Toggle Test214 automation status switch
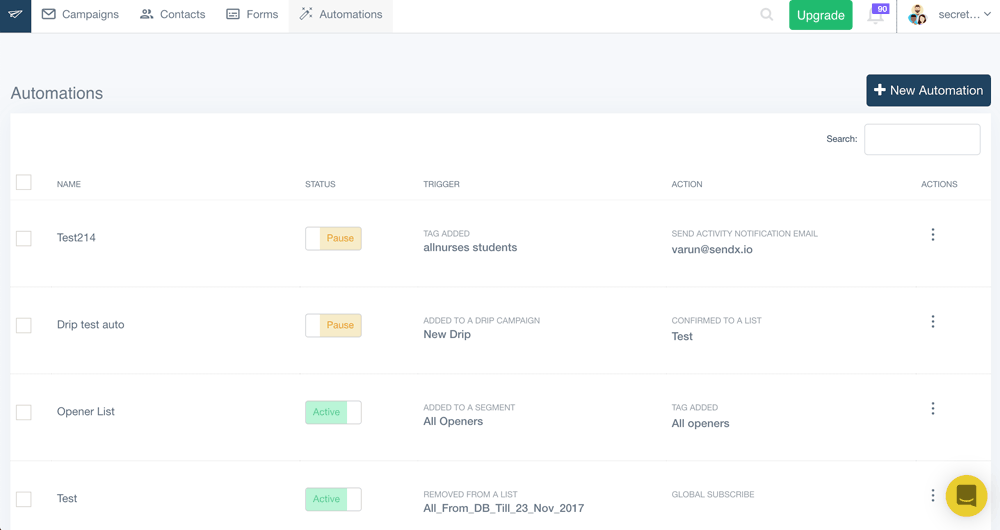The height and width of the screenshot is (530, 1000). click(x=333, y=238)
